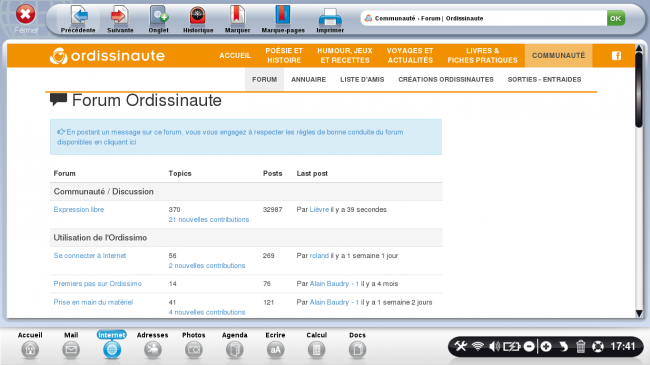
Task: Switch to the LISTE D'AMIS tab
Action: point(362,79)
